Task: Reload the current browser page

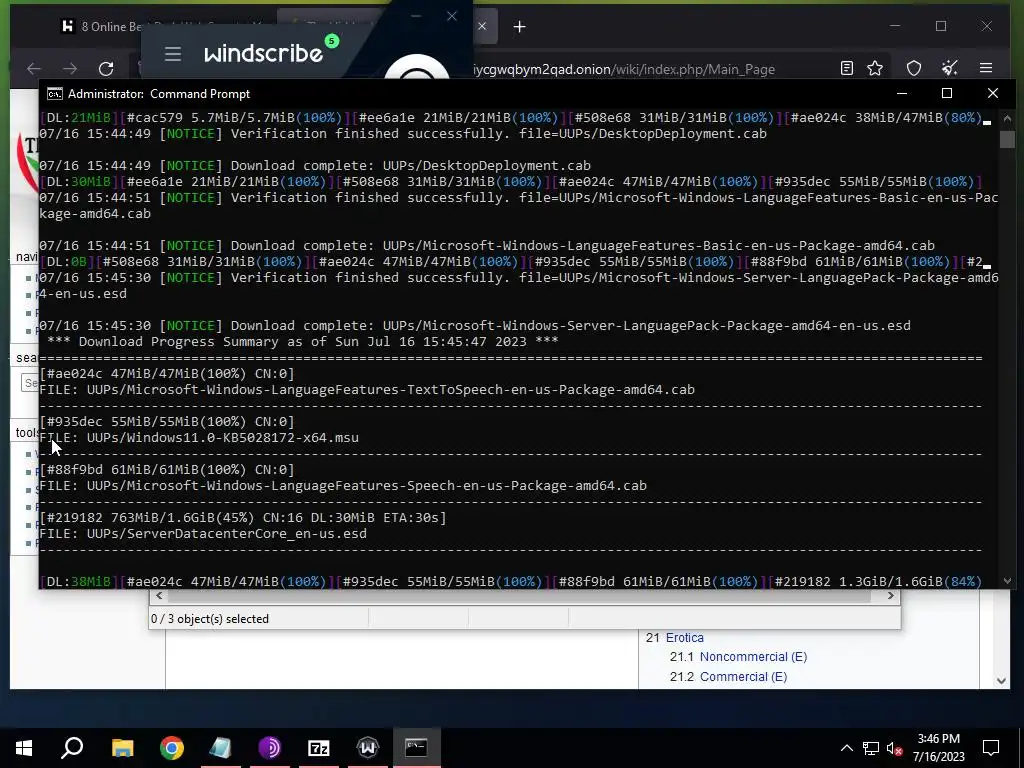Action: pos(106,69)
